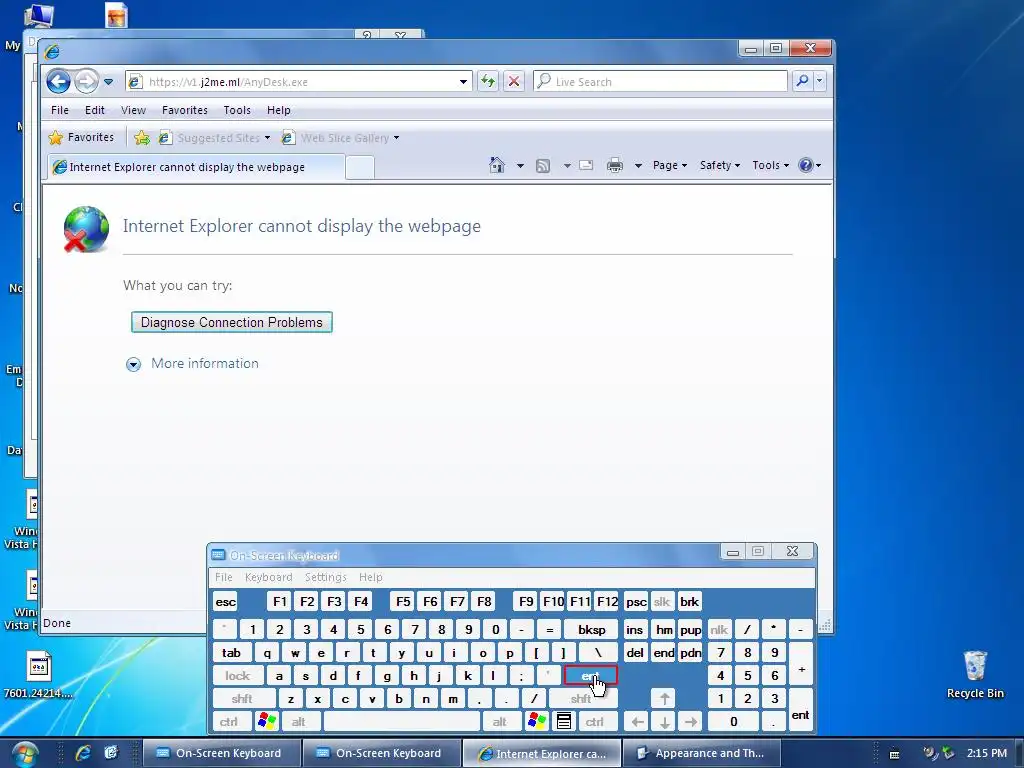Click the Favorites star button
The height and width of the screenshot is (768, 1024).
tap(82, 137)
